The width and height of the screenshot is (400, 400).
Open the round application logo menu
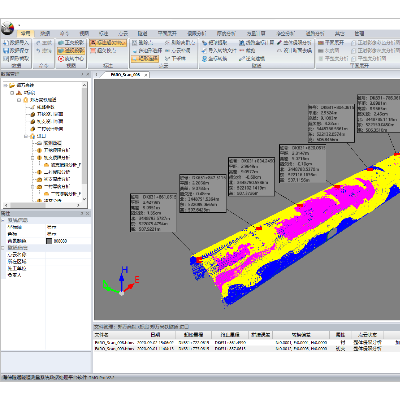tap(7, 28)
